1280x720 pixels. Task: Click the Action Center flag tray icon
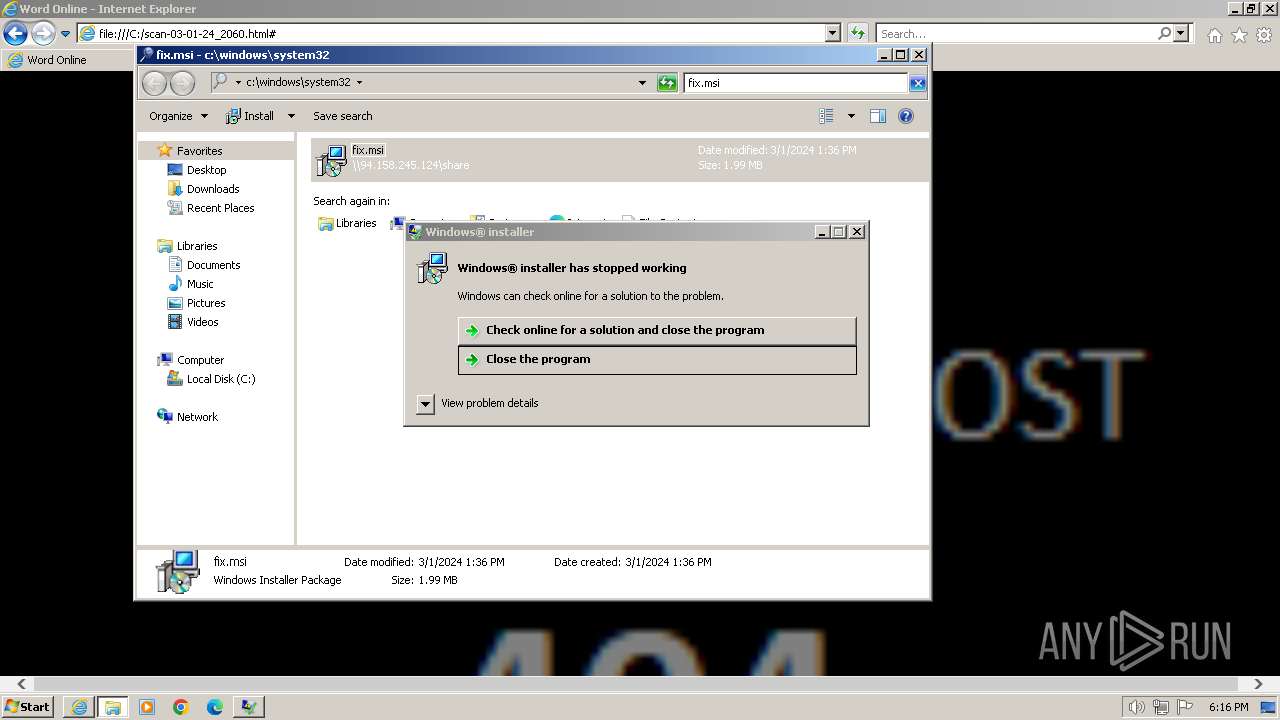(1186, 707)
